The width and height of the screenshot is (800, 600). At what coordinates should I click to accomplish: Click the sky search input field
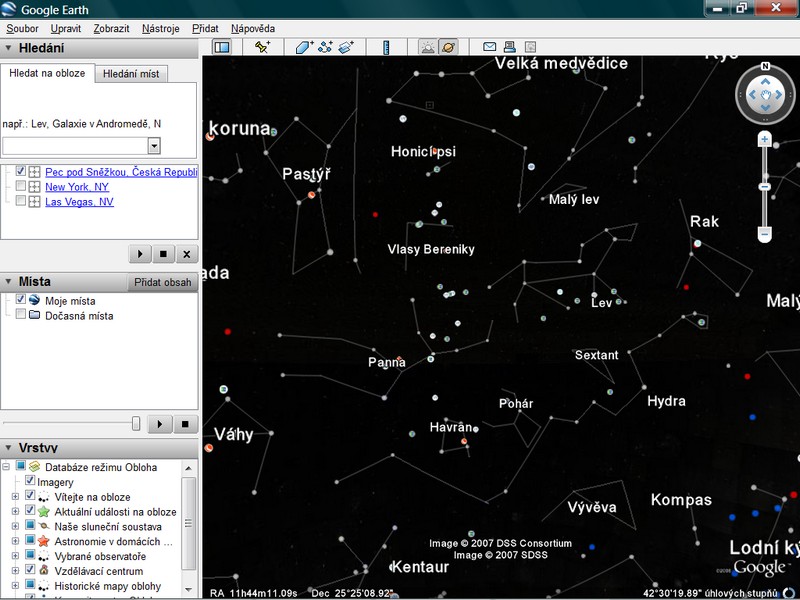coord(76,146)
